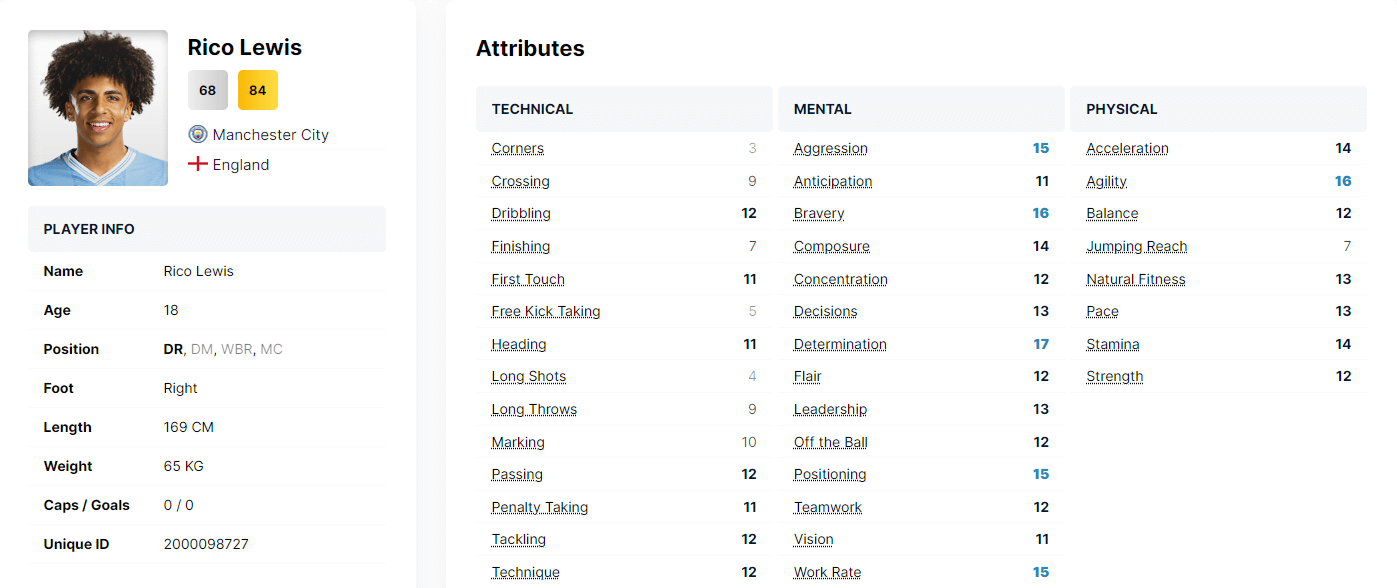Open the England nationality link
This screenshot has width=1397, height=588.
click(x=241, y=165)
